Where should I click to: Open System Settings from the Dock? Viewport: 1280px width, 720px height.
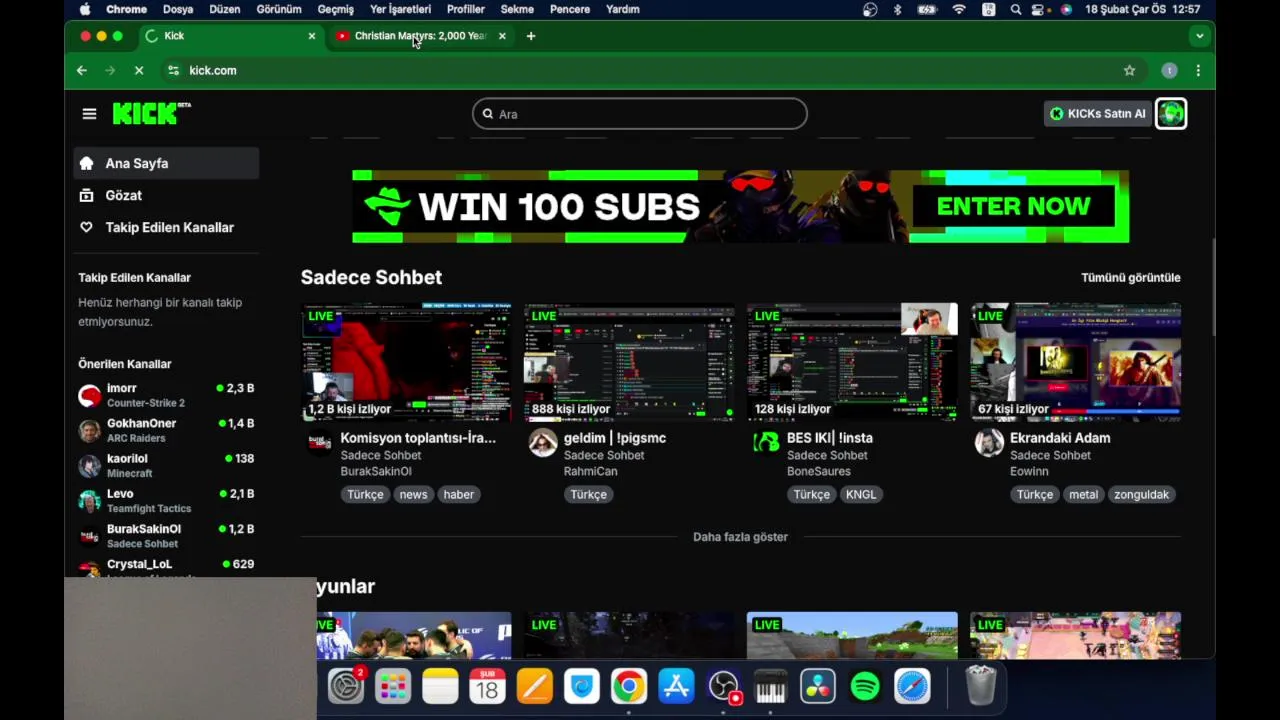tap(346, 687)
